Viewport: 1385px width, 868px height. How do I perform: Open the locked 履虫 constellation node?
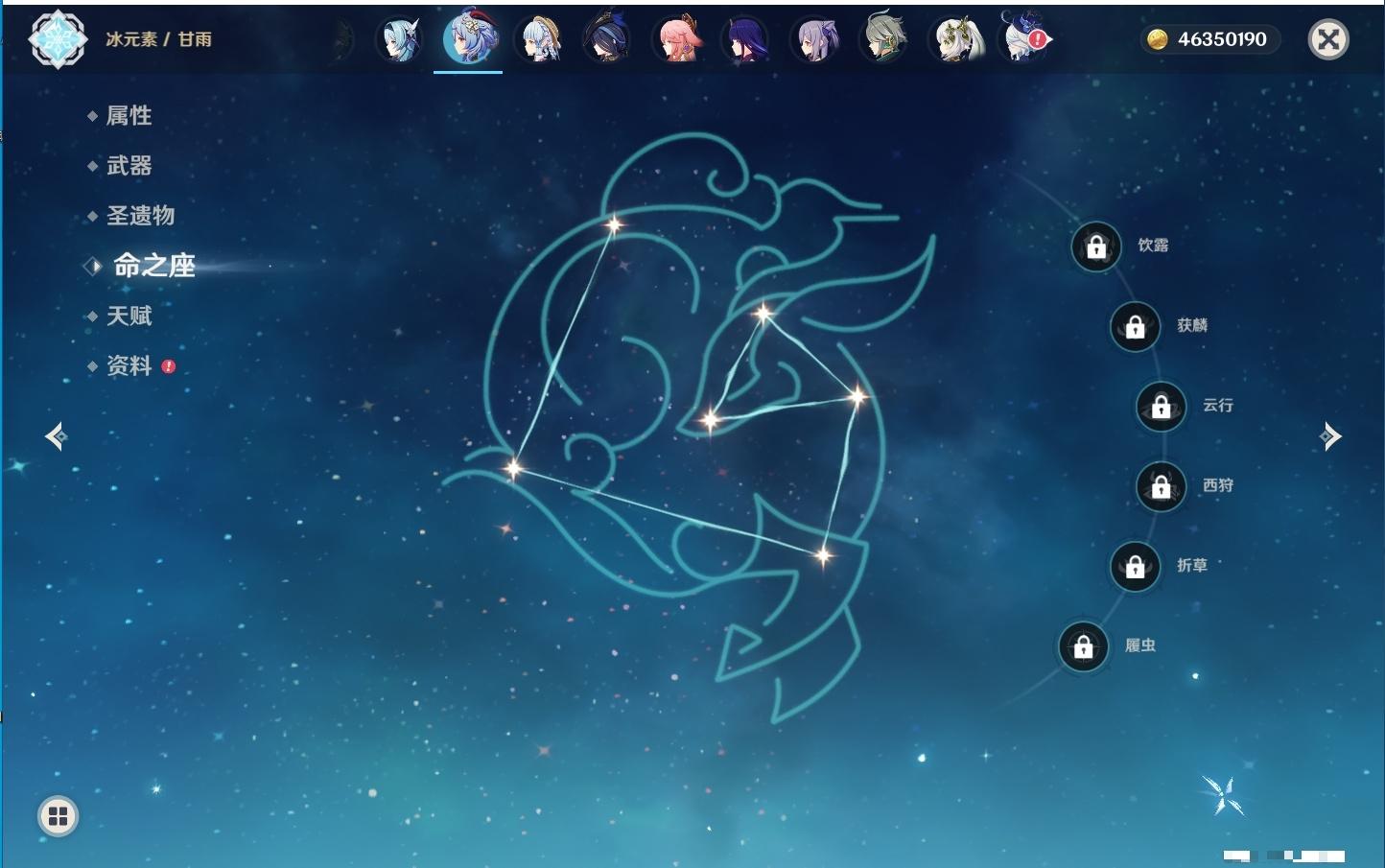1084,646
